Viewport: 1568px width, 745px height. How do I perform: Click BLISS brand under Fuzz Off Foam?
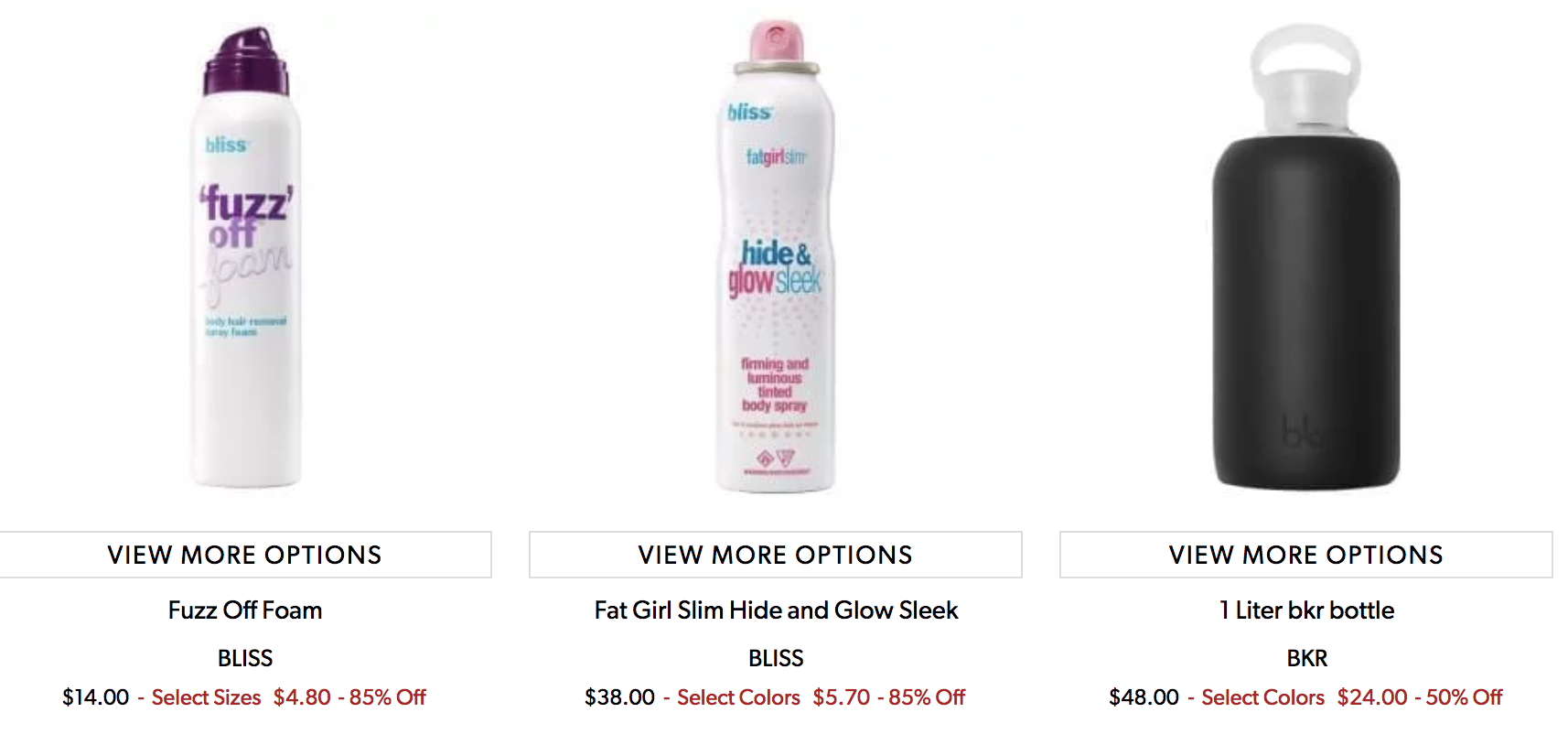click(245, 658)
